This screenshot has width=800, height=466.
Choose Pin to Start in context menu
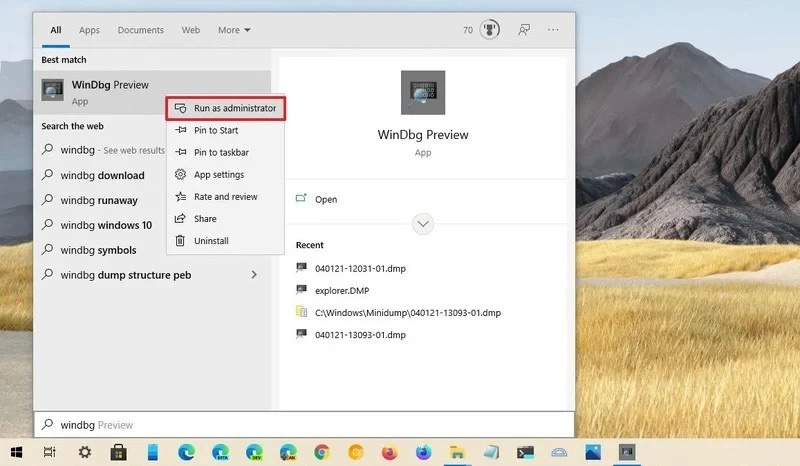coord(225,130)
